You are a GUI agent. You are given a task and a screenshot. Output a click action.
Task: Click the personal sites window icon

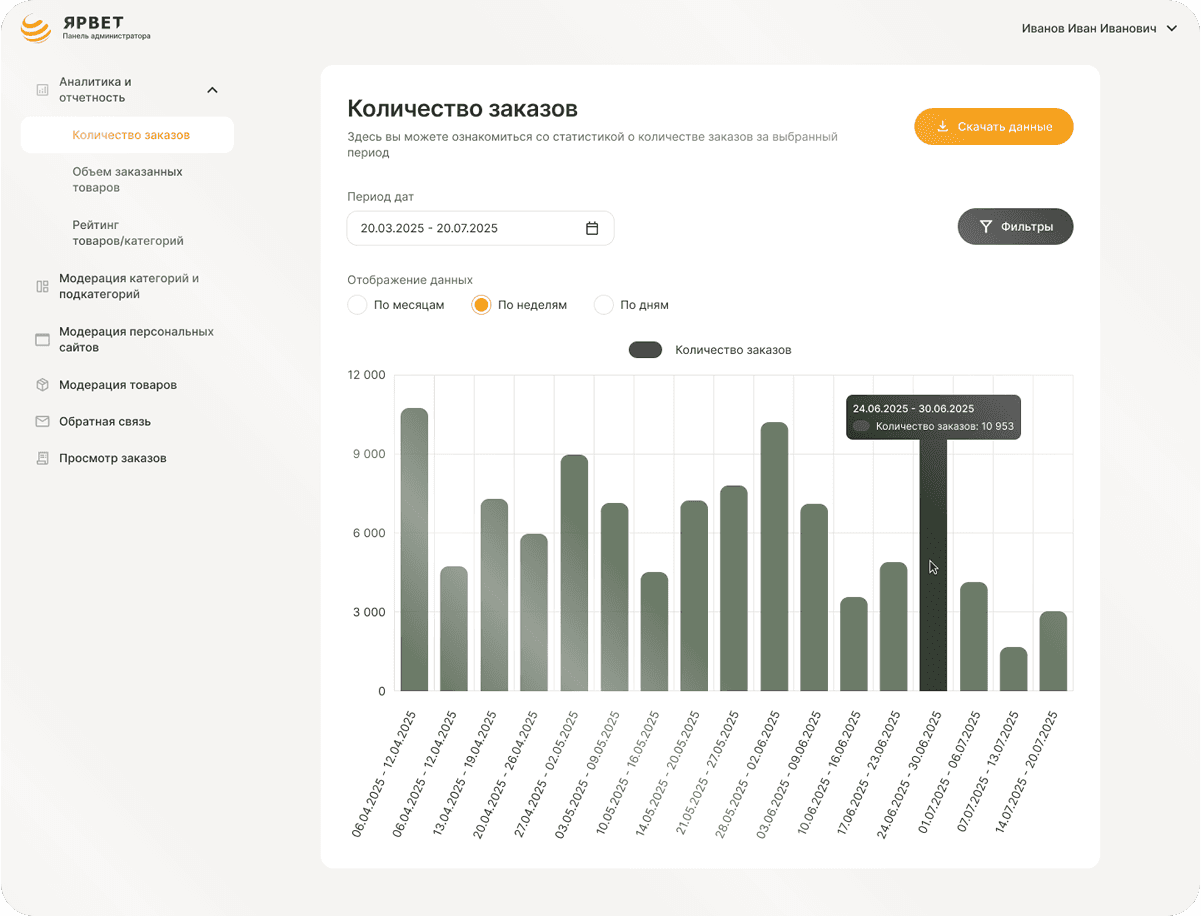coord(42,340)
